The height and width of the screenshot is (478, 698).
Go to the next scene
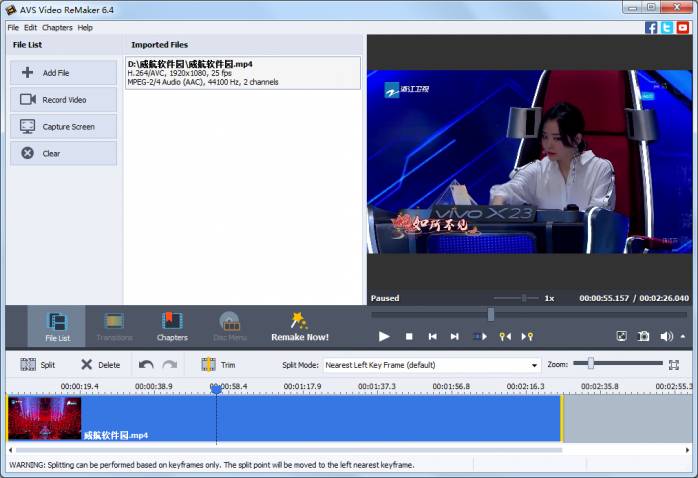(x=480, y=337)
